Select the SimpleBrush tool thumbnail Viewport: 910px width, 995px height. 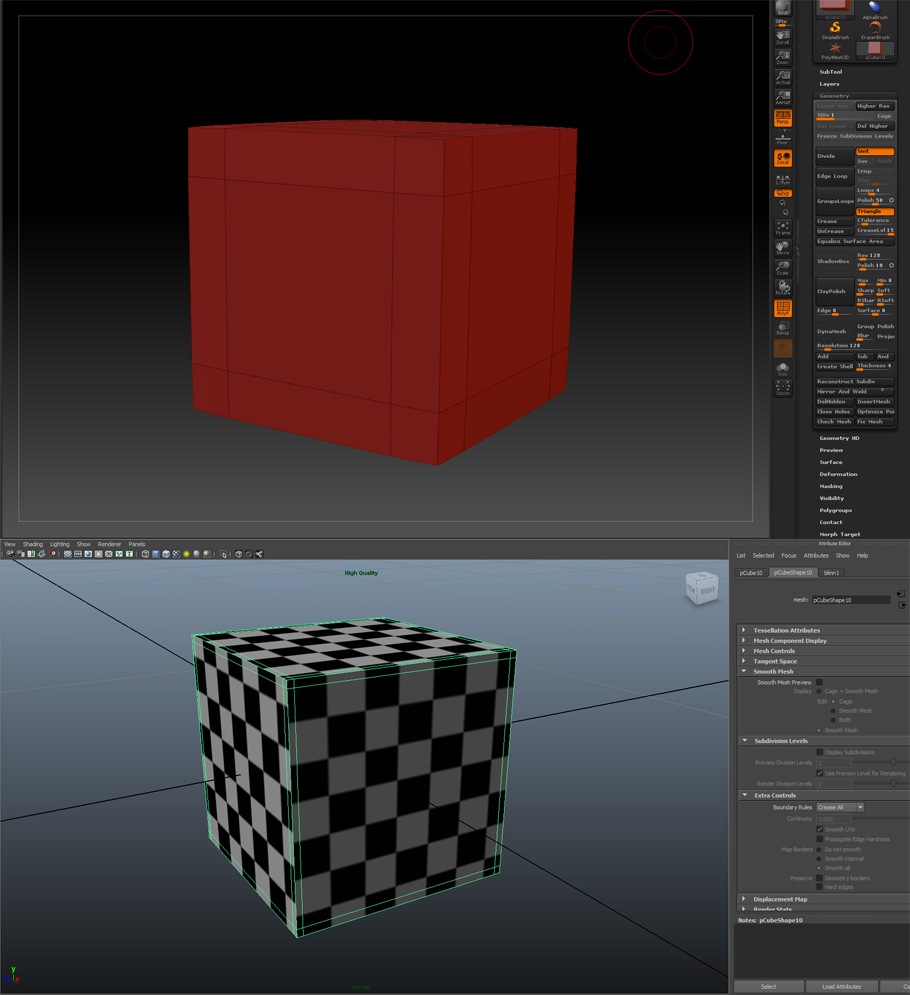[835, 31]
